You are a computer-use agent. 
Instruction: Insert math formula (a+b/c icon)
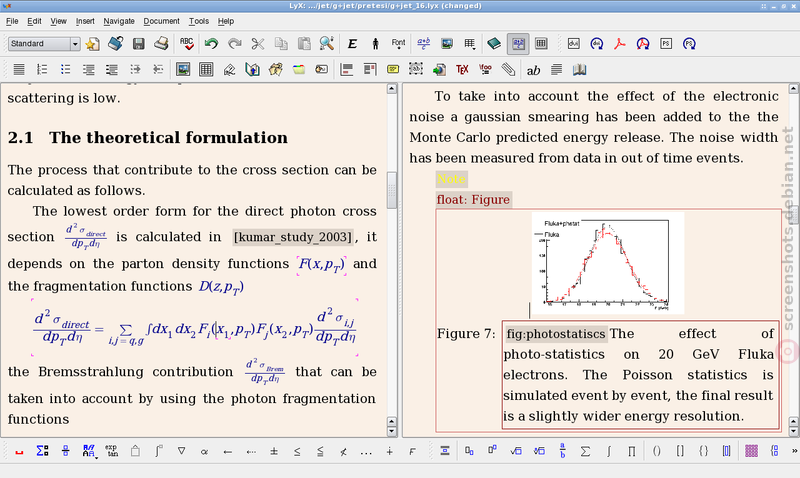tap(423, 44)
